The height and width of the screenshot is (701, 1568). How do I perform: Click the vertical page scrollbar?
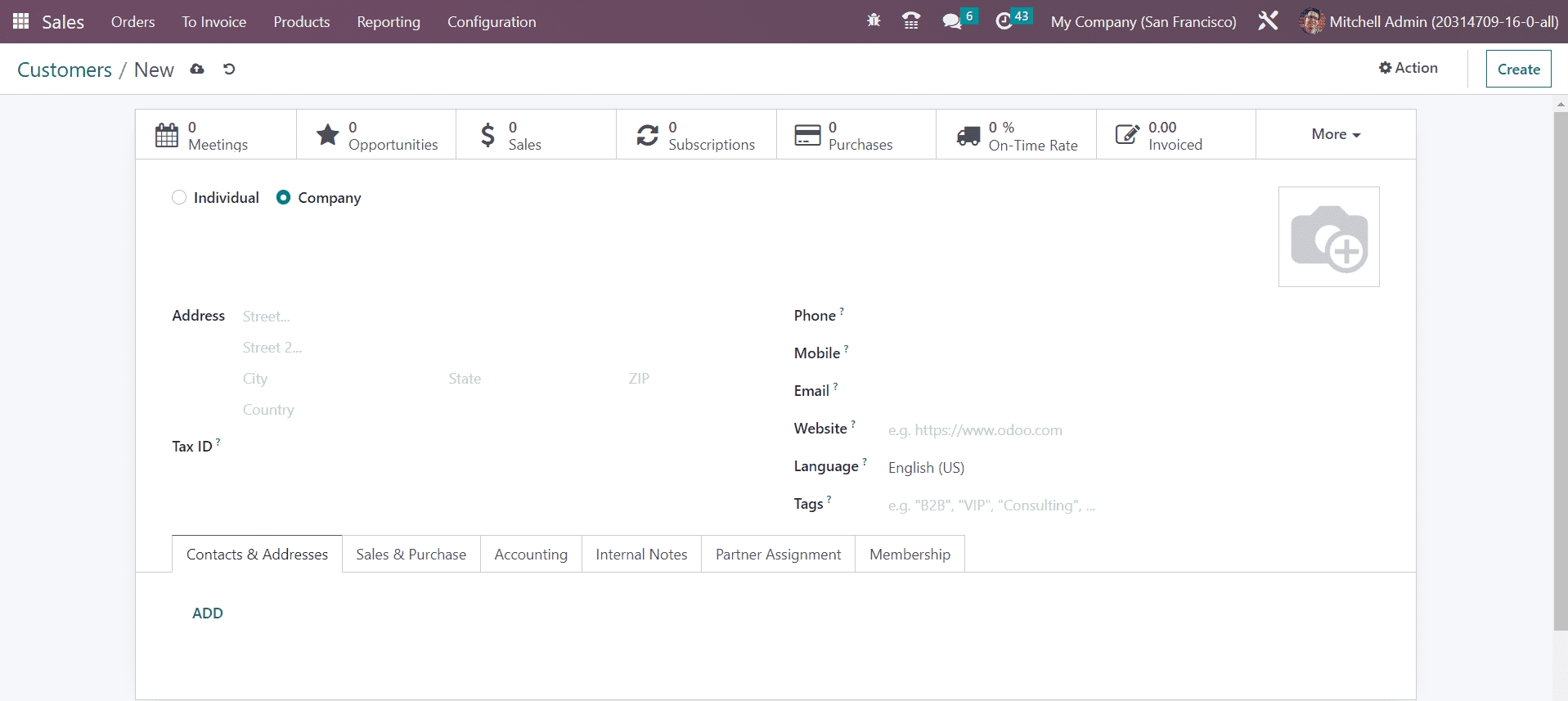1560,368
